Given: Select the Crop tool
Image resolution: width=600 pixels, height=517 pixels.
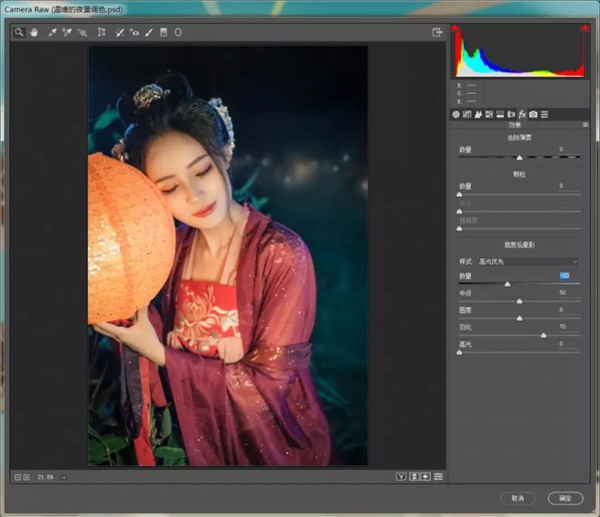Looking at the screenshot, I should click(101, 32).
